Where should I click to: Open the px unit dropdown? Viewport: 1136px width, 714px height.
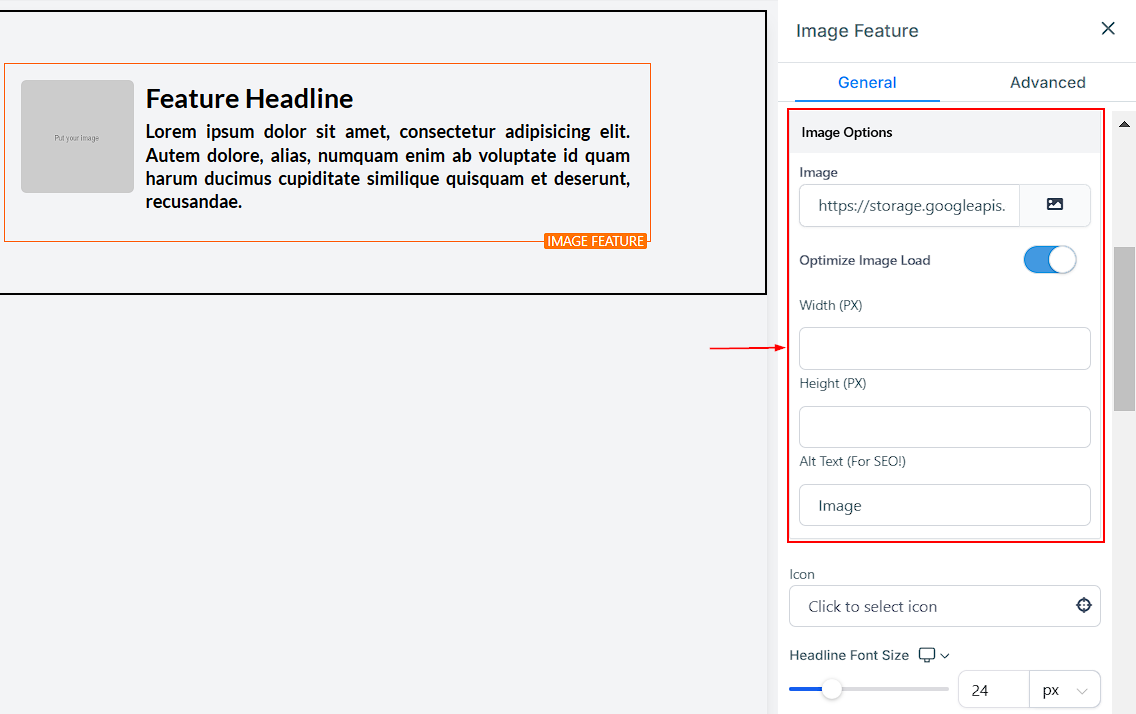click(x=1064, y=690)
